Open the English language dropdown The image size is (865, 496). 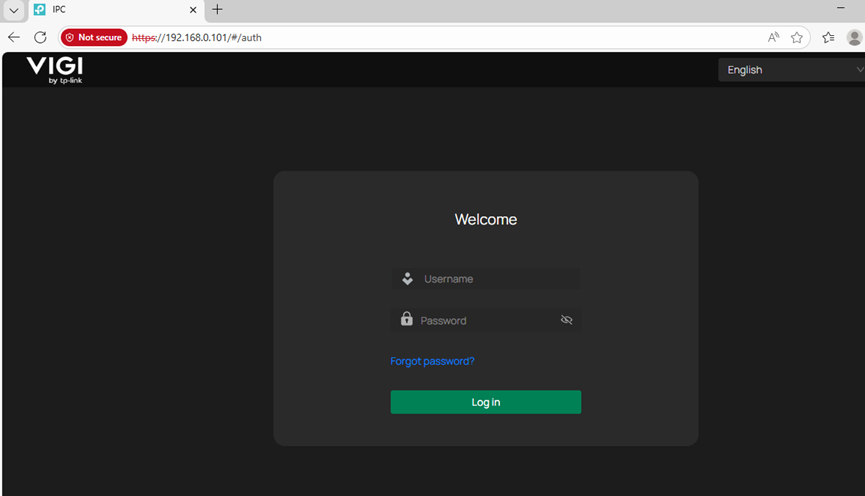pos(792,70)
